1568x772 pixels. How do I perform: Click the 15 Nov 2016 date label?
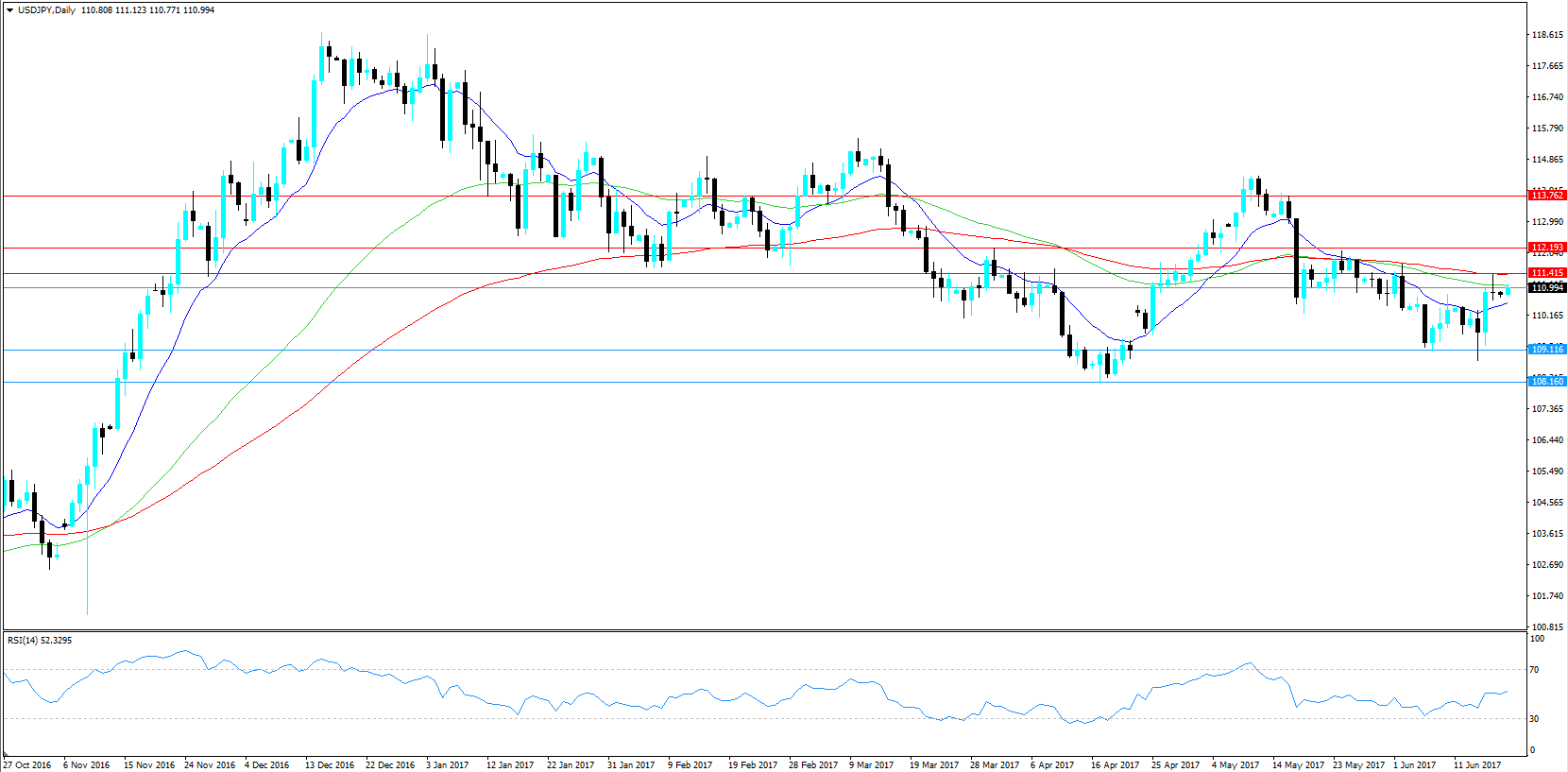[x=149, y=765]
